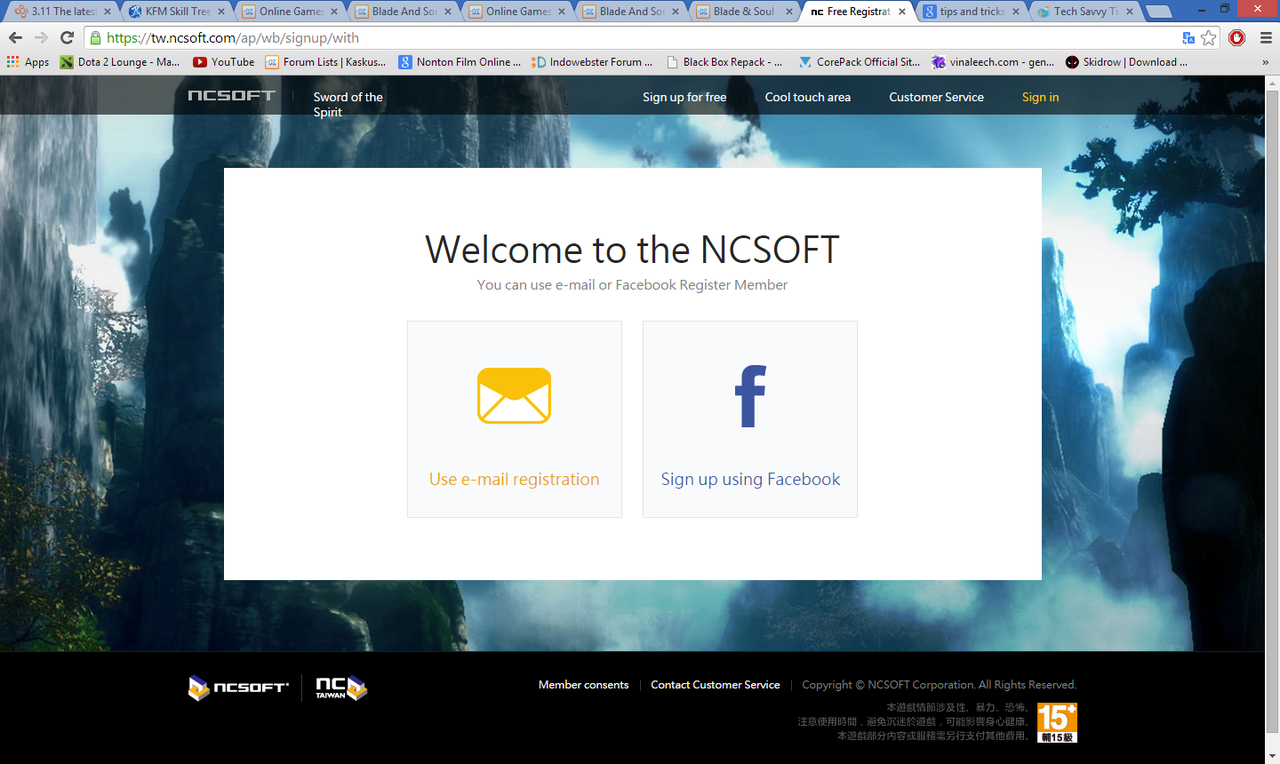Image resolution: width=1280 pixels, height=764 pixels.
Task: Open Dota 2 Lounge bookmark
Action: click(x=120, y=62)
